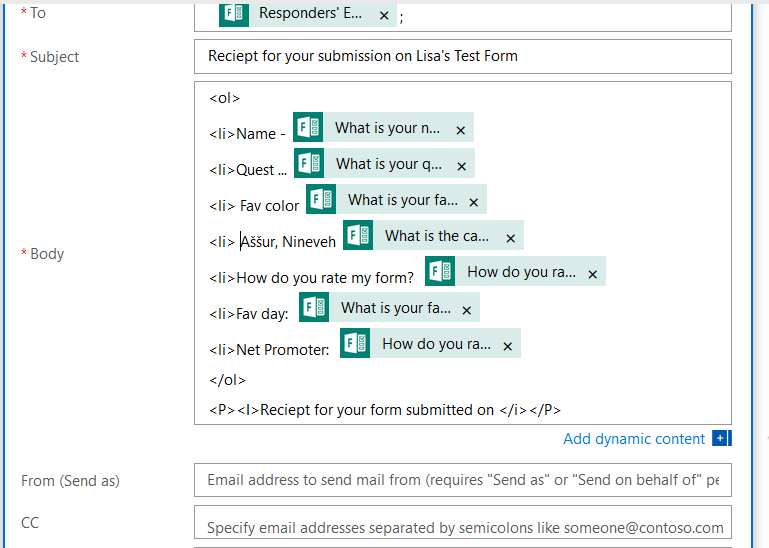769x548 pixels.
Task: Click Forms icon on 'What is your q...' token
Action: click(x=309, y=163)
